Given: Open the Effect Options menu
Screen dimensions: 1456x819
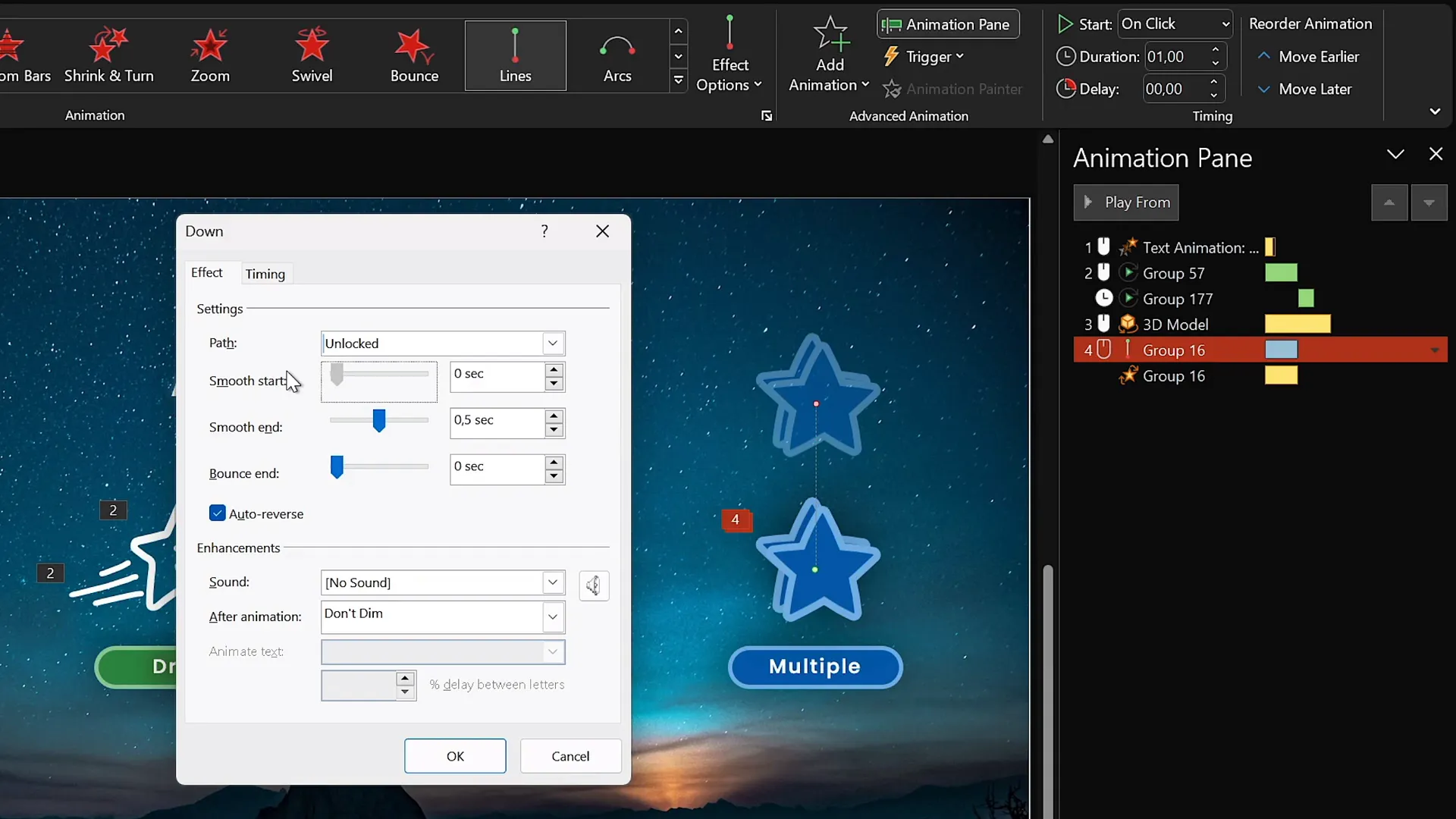Looking at the screenshot, I should 729,55.
